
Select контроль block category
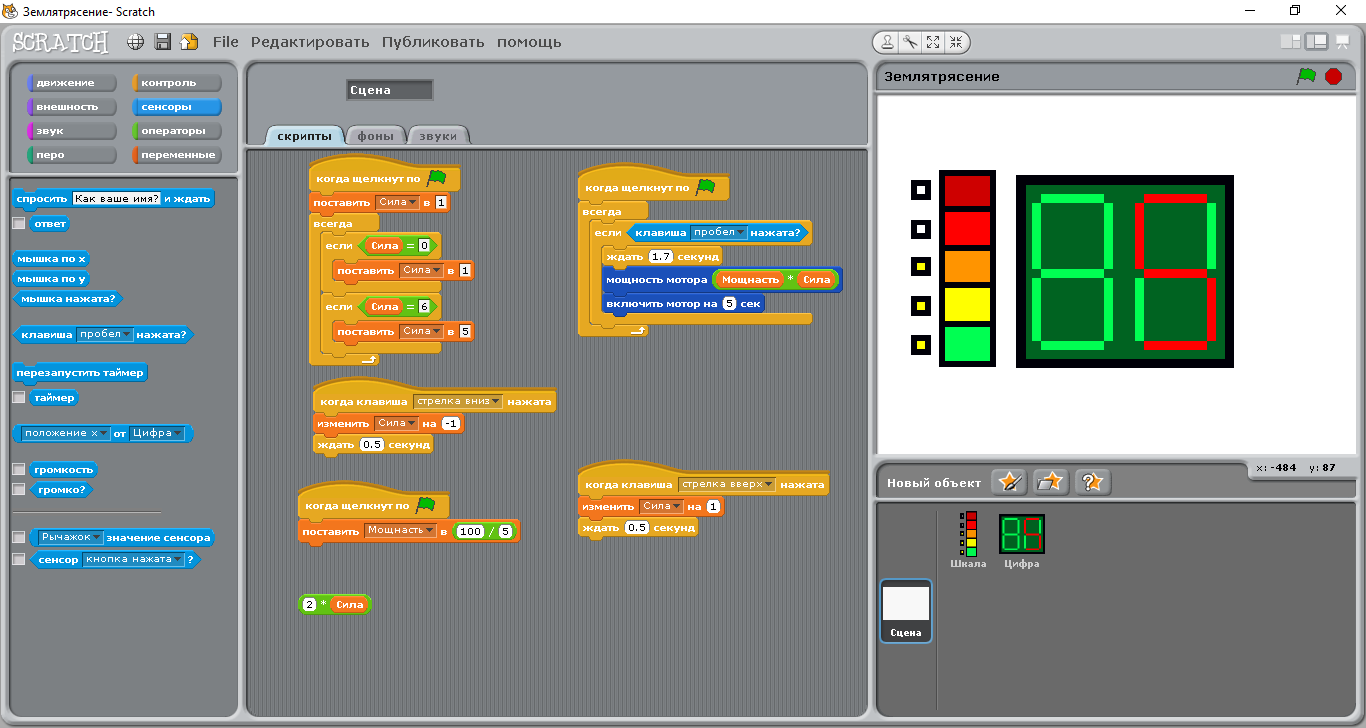click(177, 83)
